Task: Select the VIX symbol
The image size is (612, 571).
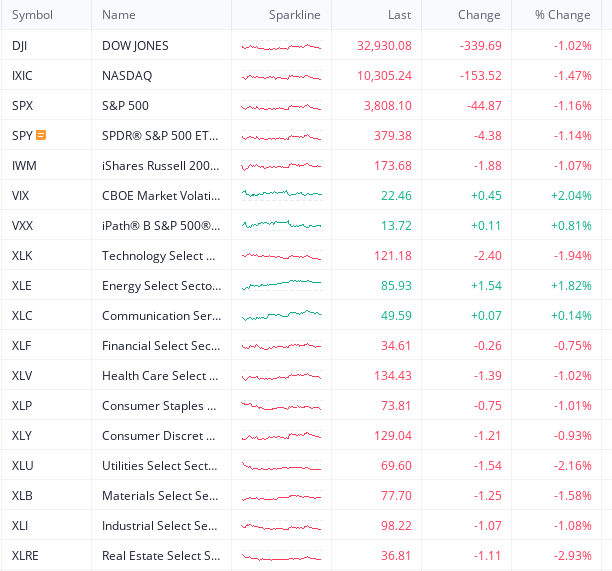Action: (20, 196)
